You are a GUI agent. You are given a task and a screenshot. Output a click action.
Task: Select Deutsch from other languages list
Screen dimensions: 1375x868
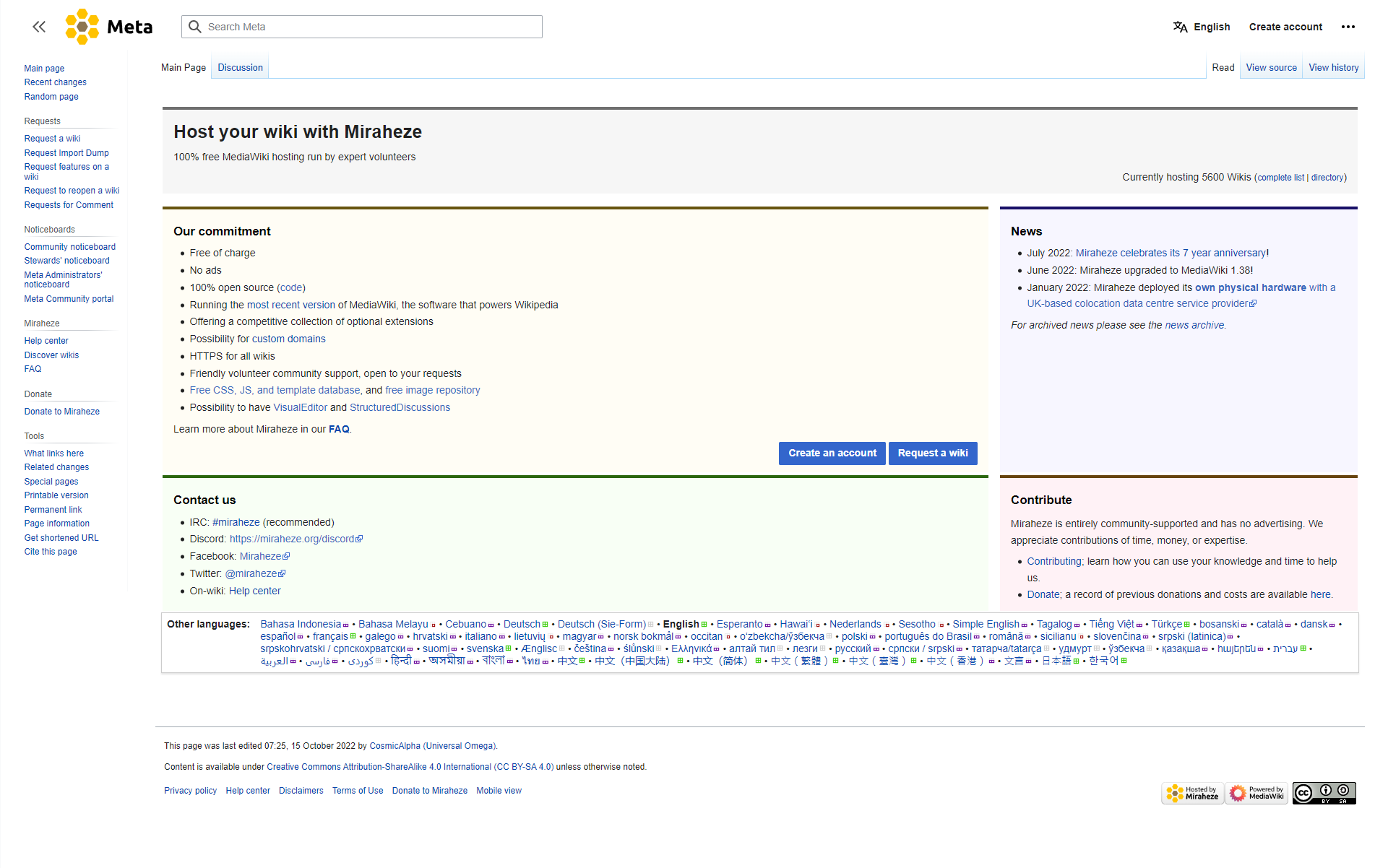pyautogui.click(x=522, y=624)
